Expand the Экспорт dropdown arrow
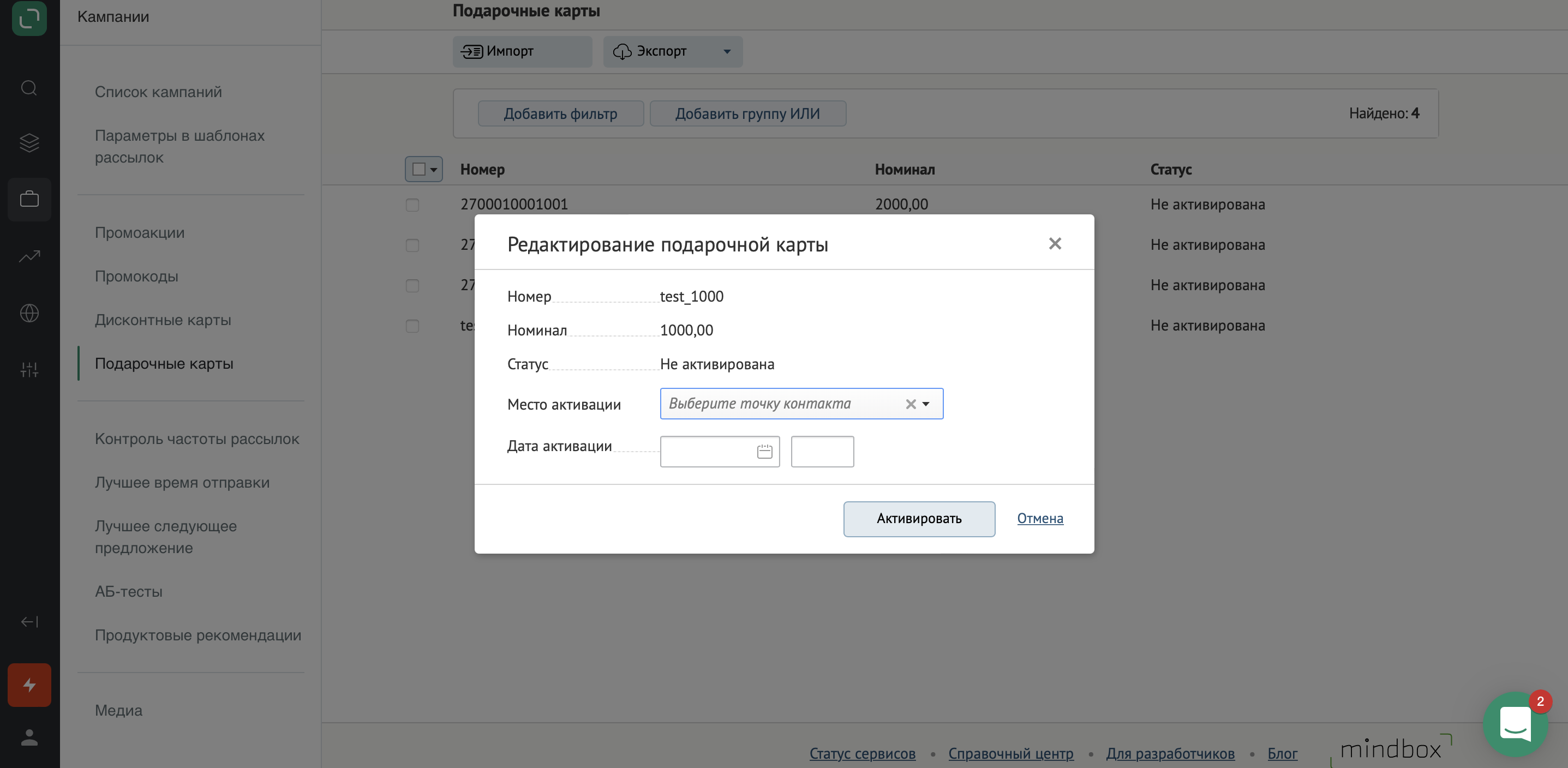Viewport: 1568px width, 768px height. click(727, 52)
